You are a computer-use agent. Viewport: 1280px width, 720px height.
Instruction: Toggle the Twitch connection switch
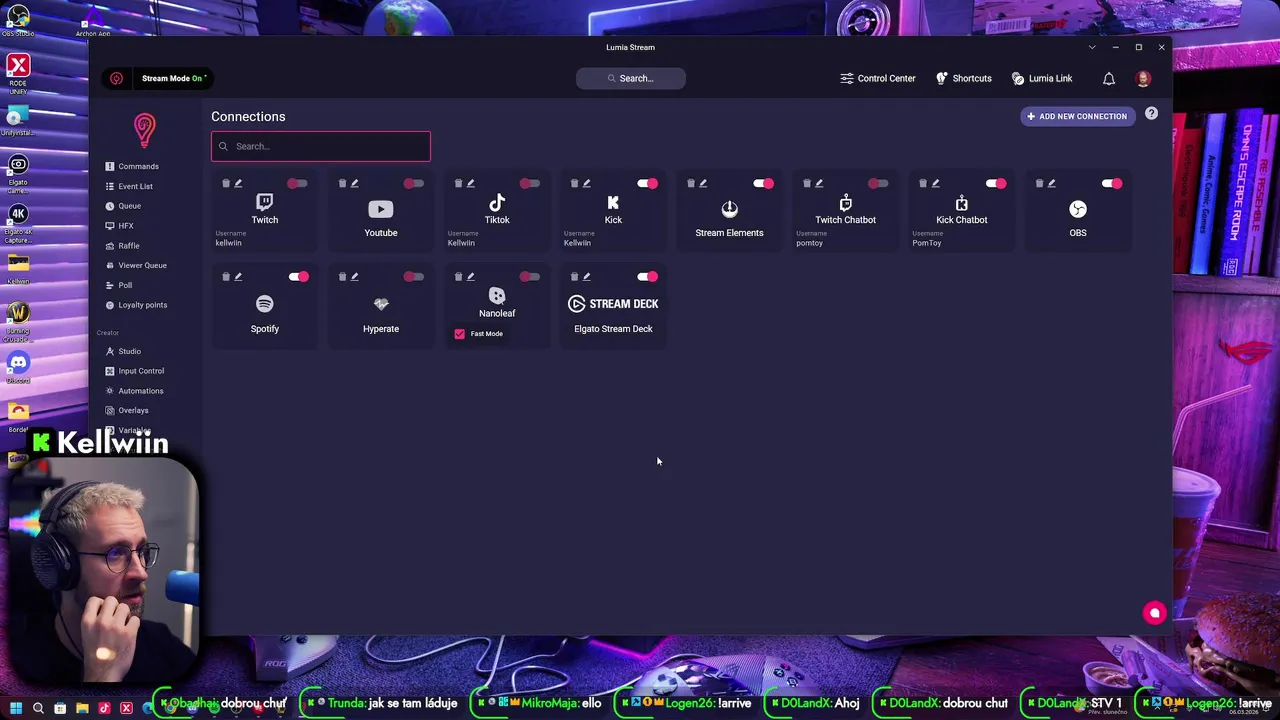pyautogui.click(x=298, y=183)
